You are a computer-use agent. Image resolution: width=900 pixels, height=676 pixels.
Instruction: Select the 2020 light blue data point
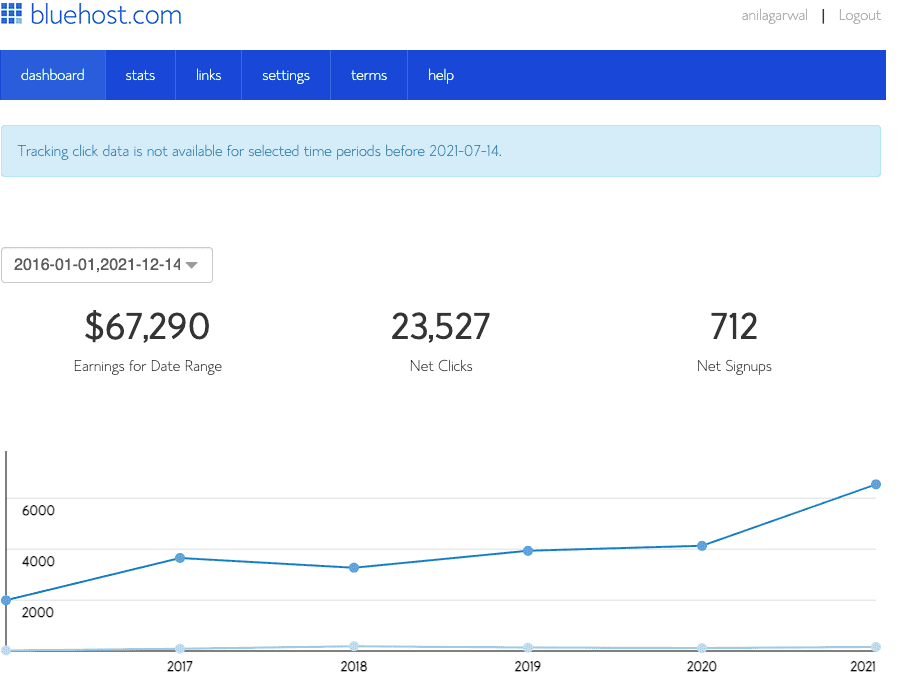(x=702, y=648)
